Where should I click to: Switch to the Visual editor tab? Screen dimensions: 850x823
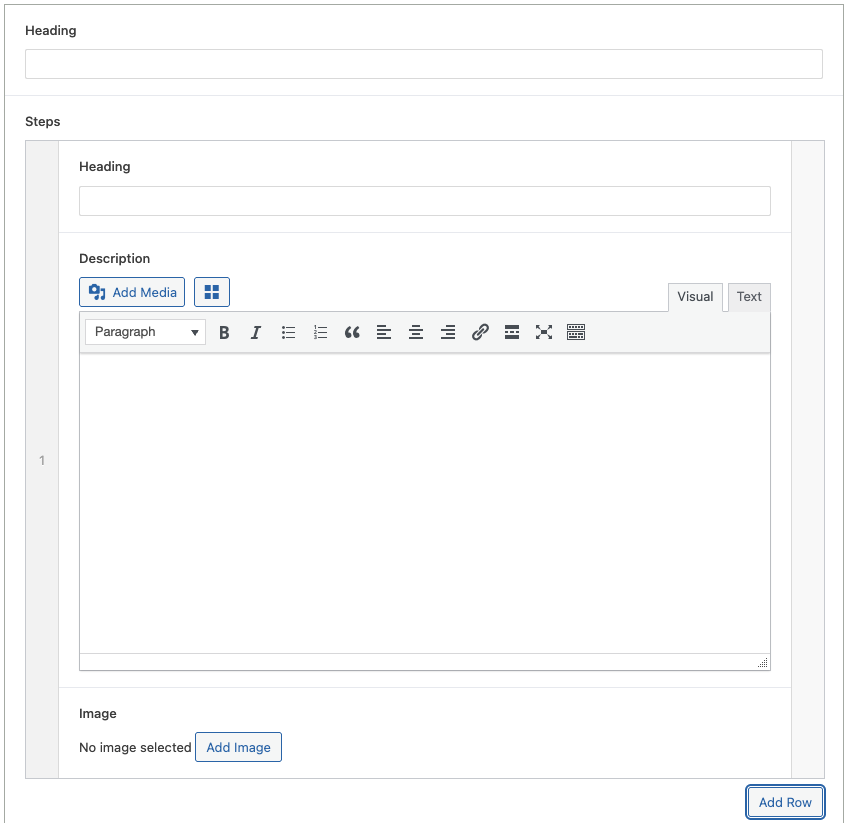(x=695, y=297)
